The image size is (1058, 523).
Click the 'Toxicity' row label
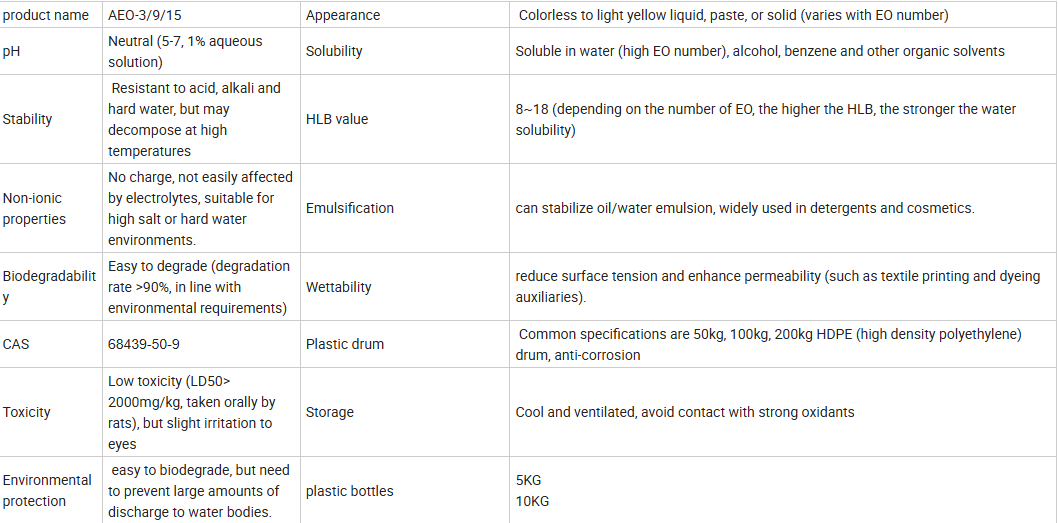pyautogui.click(x=27, y=412)
